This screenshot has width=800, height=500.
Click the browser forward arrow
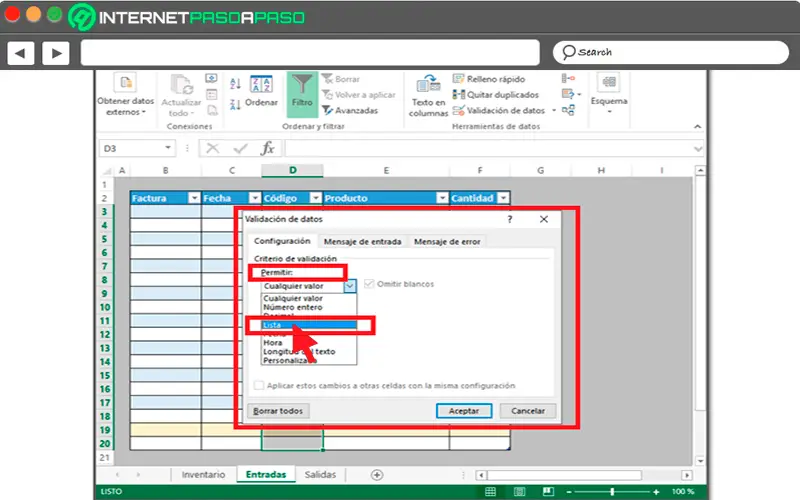coord(56,53)
